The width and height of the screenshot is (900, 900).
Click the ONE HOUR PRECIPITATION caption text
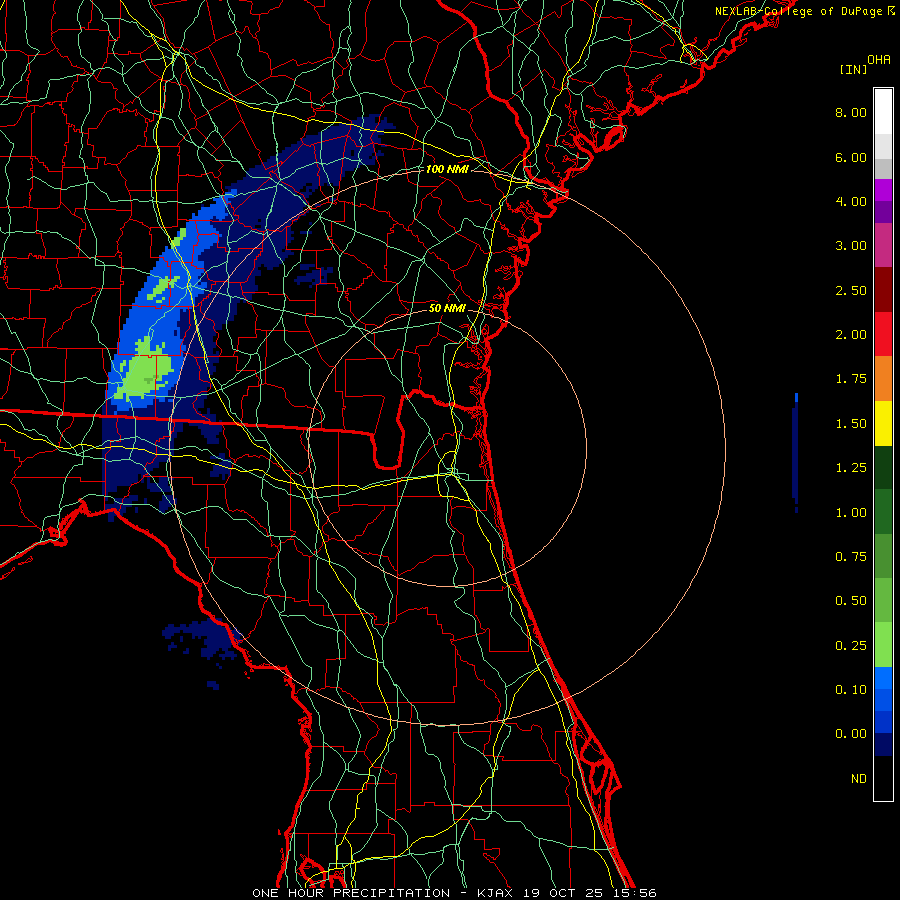351,893
